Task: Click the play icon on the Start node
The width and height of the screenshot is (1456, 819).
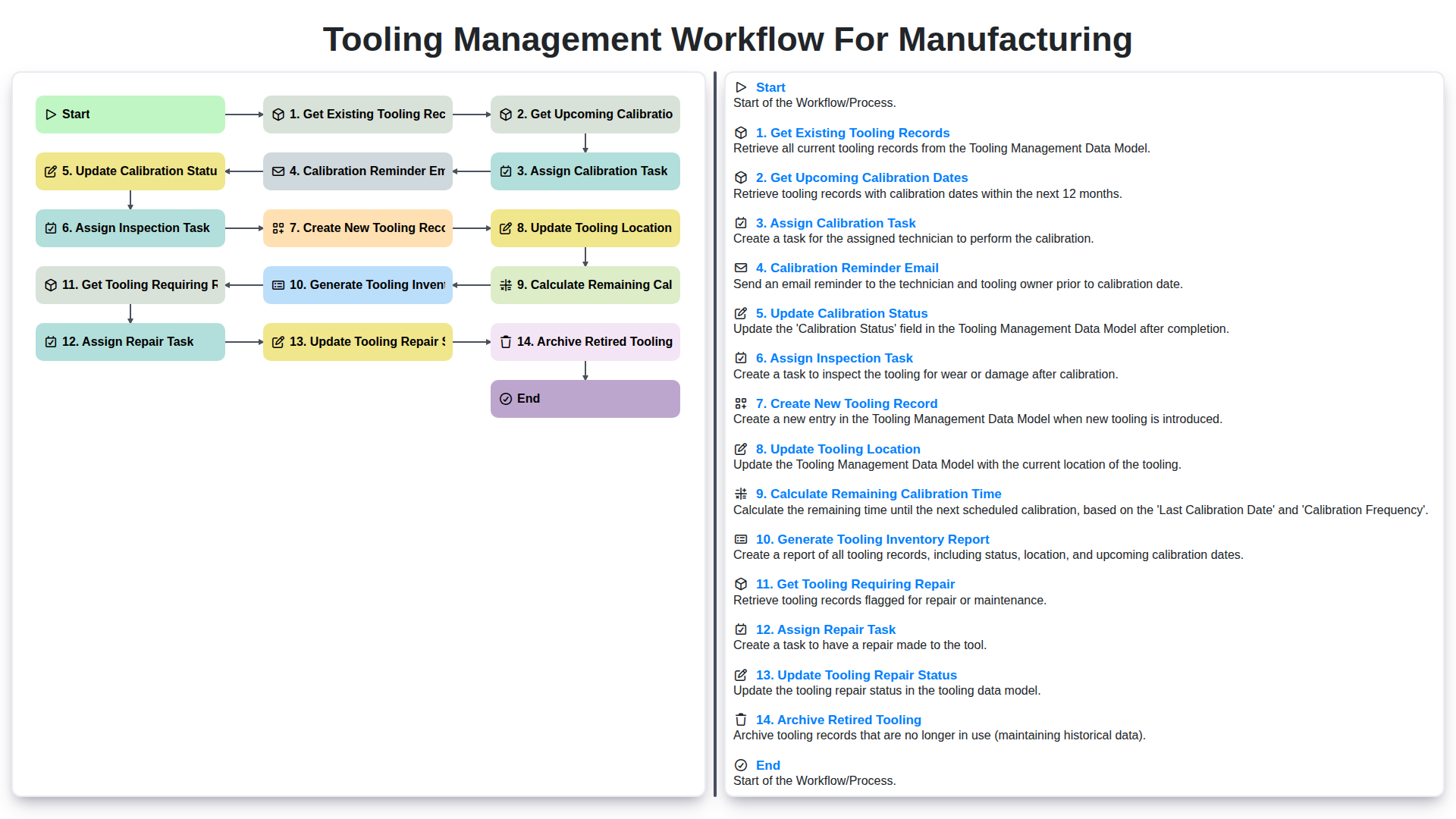Action: 52,114
